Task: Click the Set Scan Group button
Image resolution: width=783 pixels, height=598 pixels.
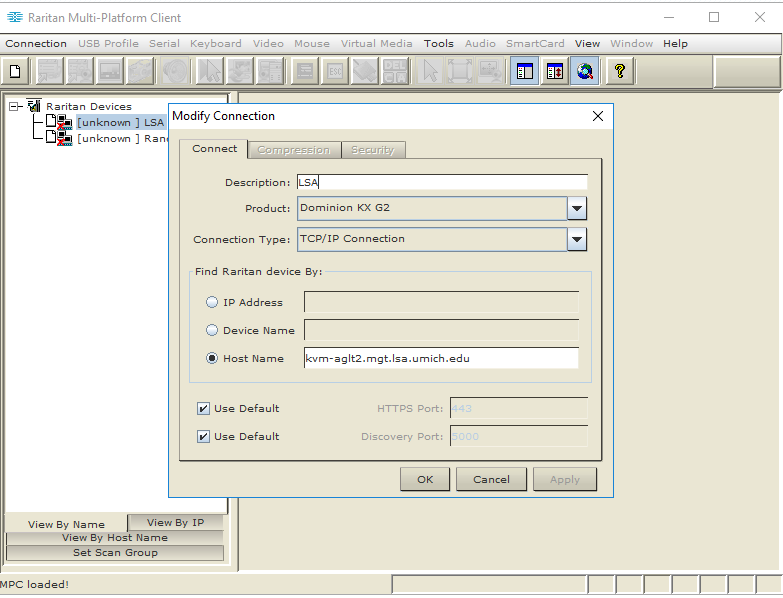Action: [115, 553]
